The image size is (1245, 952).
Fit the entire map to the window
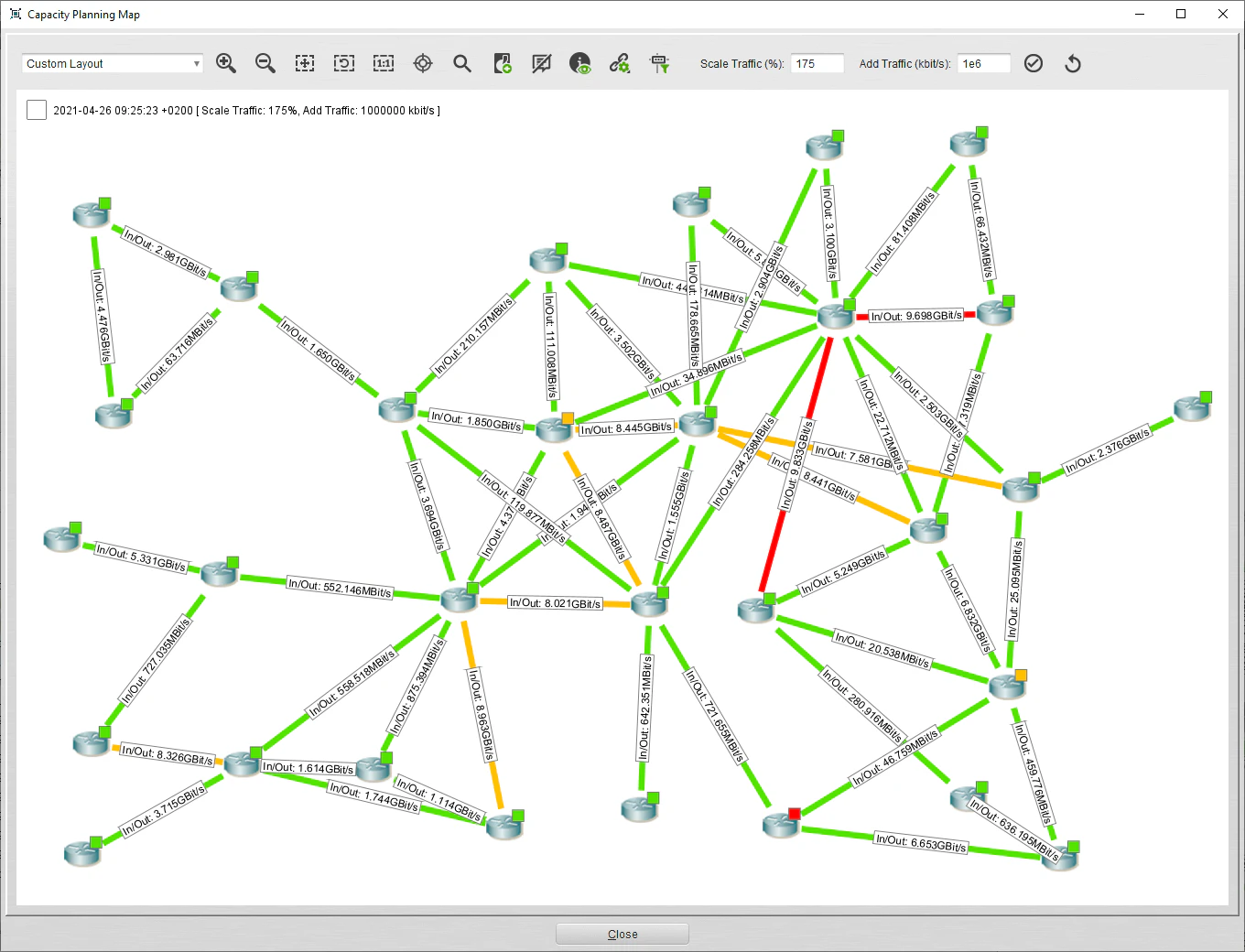(304, 63)
